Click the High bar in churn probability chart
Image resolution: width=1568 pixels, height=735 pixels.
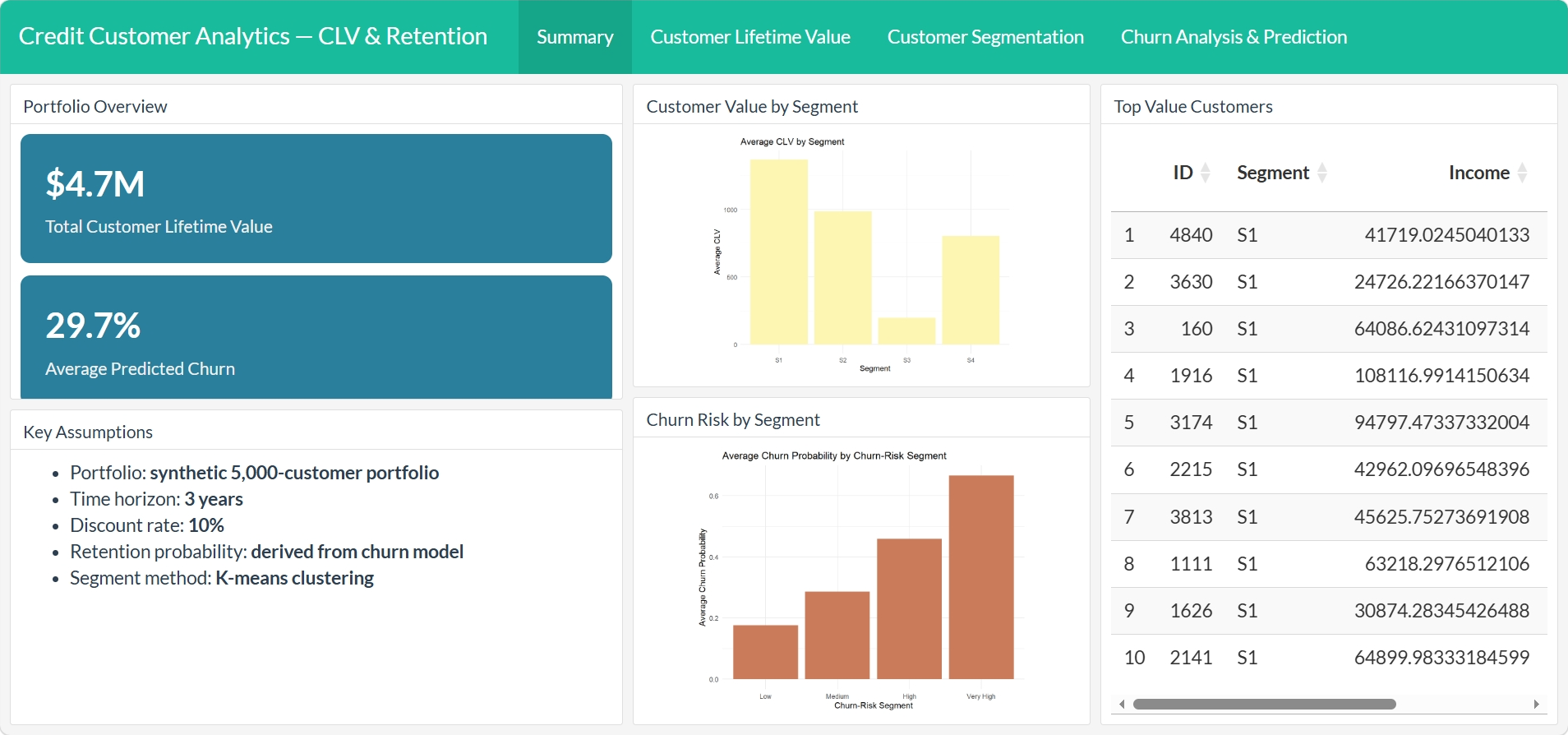(909, 609)
